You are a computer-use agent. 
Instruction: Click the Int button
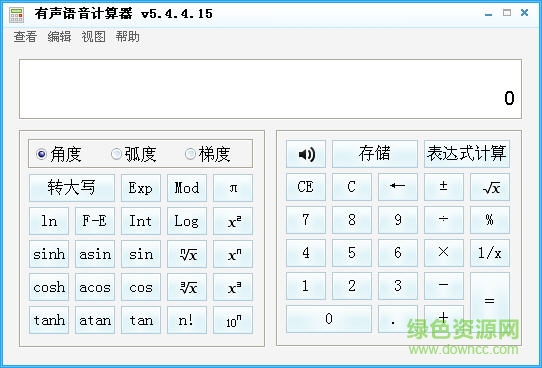click(x=141, y=221)
